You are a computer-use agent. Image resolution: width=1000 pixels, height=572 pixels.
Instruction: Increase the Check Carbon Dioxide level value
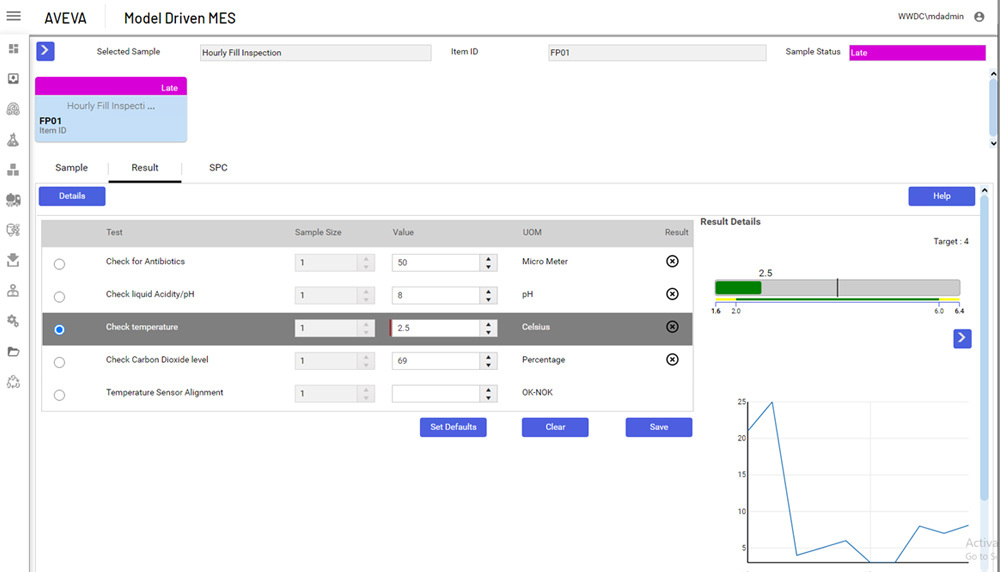[x=489, y=356]
